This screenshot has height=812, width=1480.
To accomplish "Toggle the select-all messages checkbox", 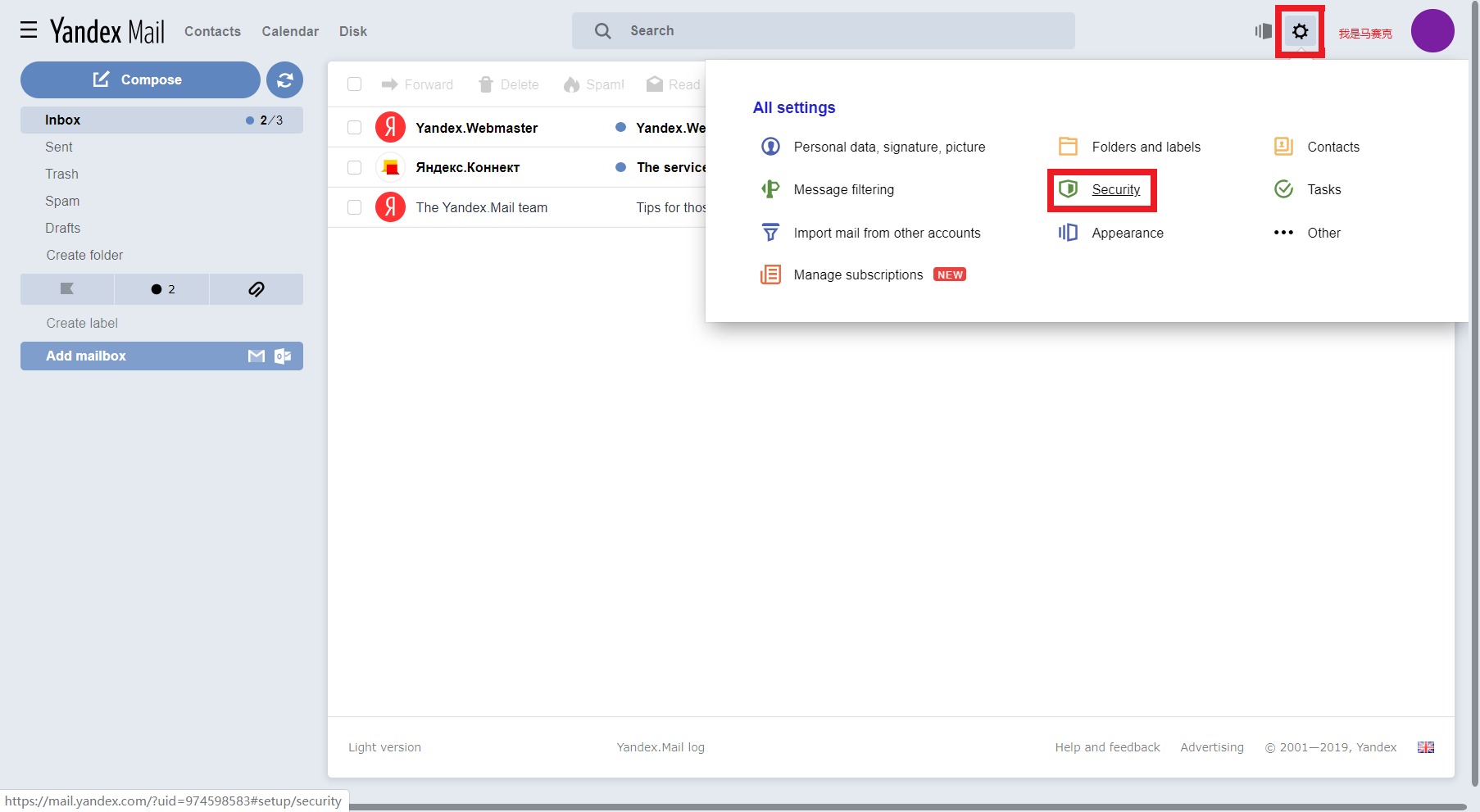I will click(x=354, y=84).
